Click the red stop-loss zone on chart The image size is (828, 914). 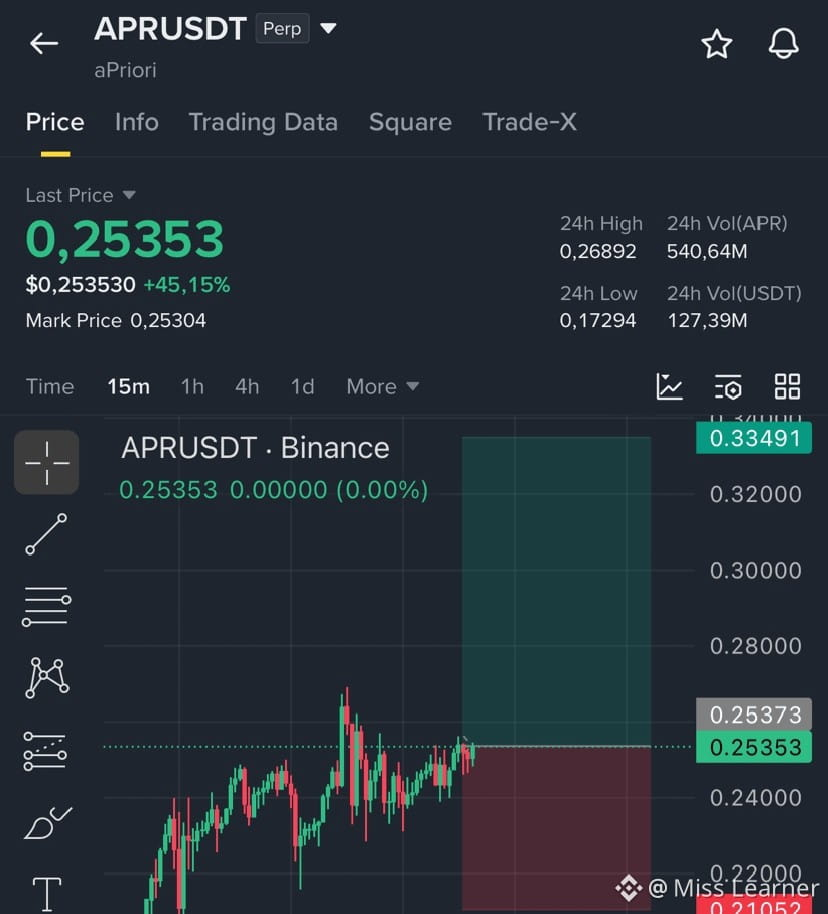tap(557, 828)
